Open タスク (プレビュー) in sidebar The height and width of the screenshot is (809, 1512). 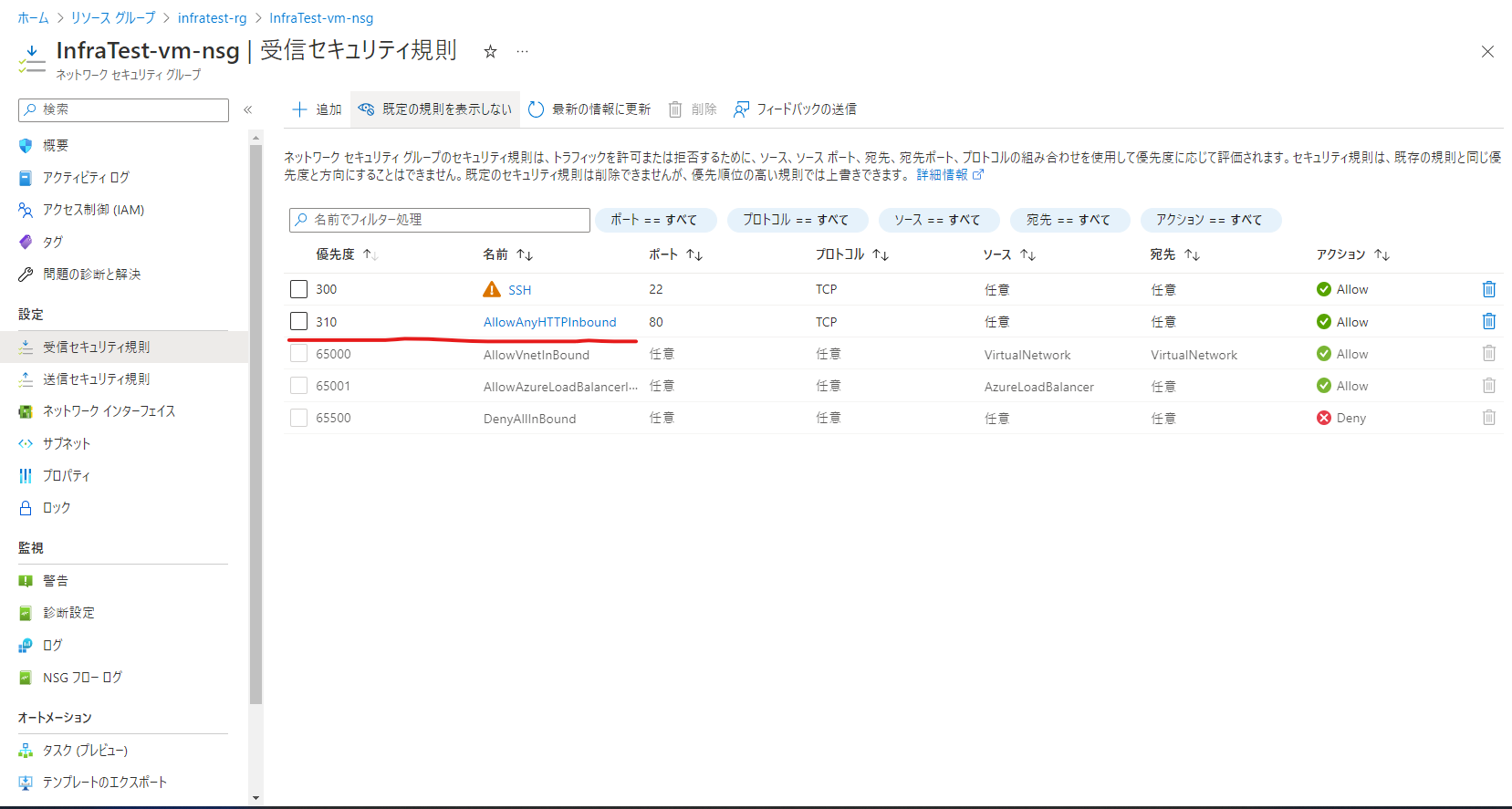tap(85, 751)
